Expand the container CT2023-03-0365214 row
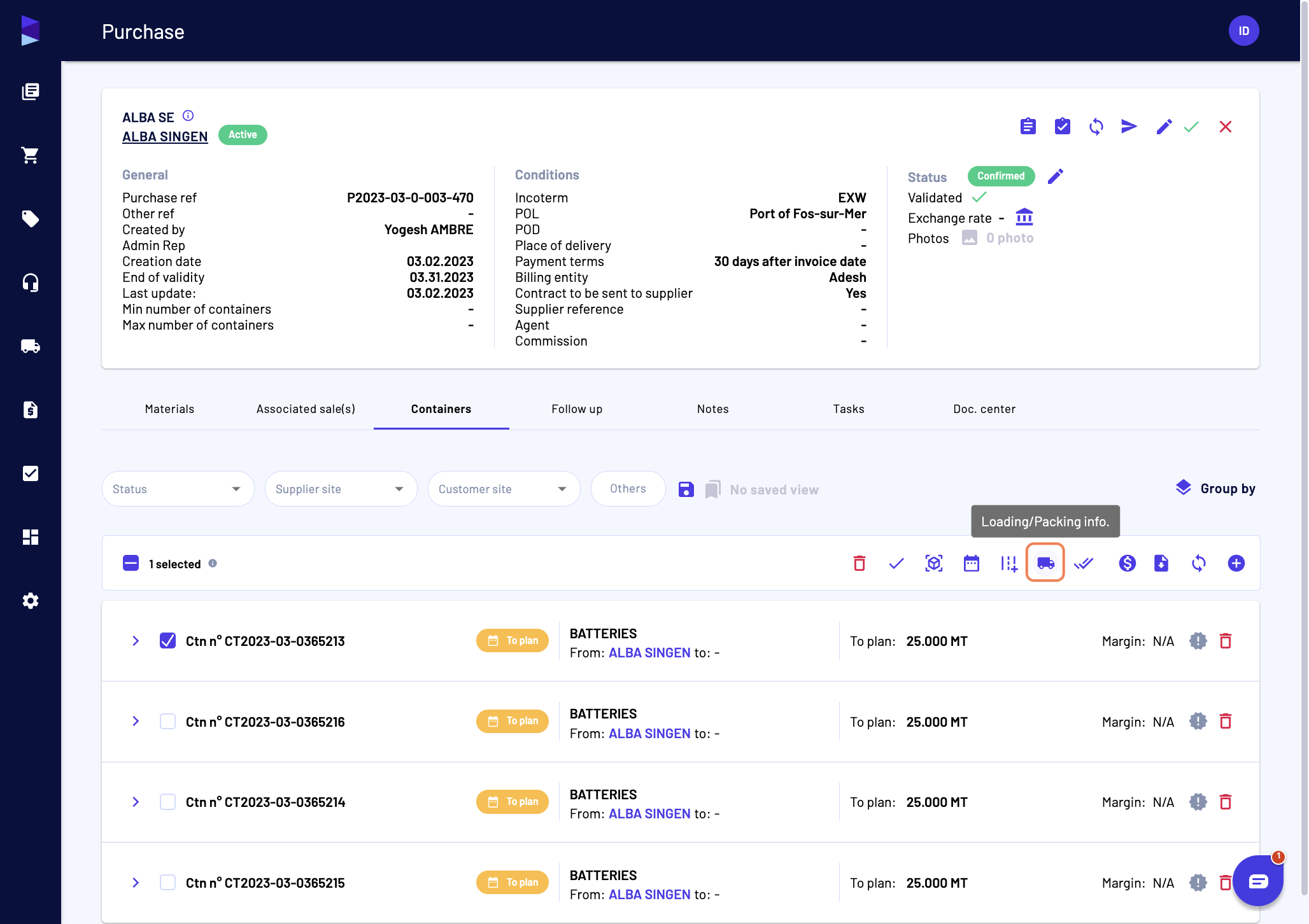Viewport: 1309px width, 924px height. (x=136, y=802)
